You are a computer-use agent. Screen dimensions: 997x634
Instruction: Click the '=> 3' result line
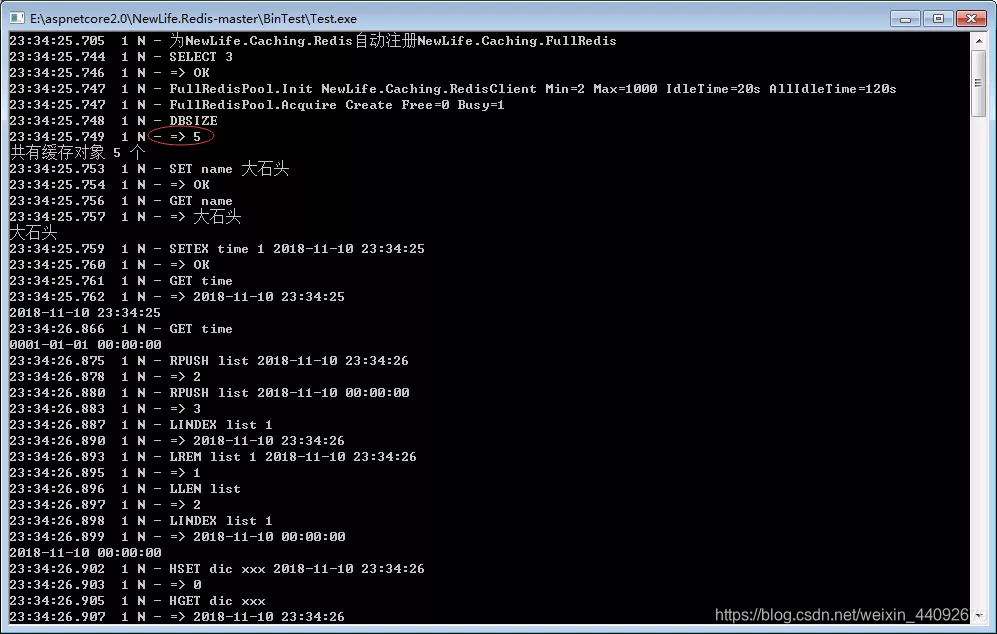point(105,408)
